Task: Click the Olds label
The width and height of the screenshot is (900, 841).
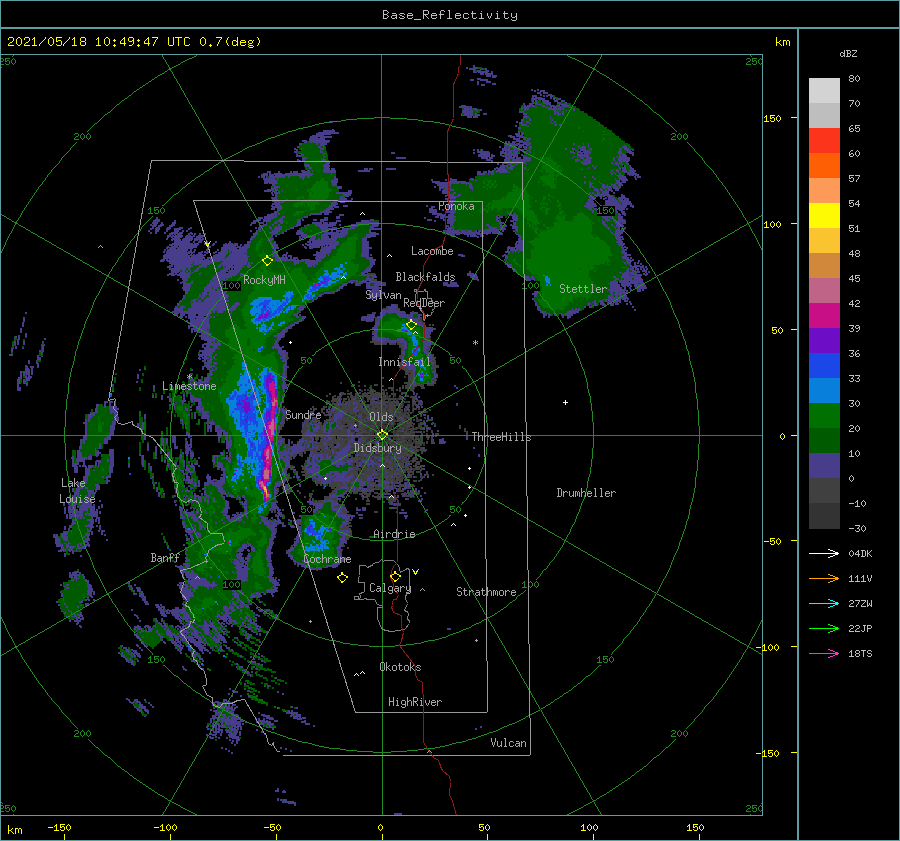Action: (x=381, y=417)
